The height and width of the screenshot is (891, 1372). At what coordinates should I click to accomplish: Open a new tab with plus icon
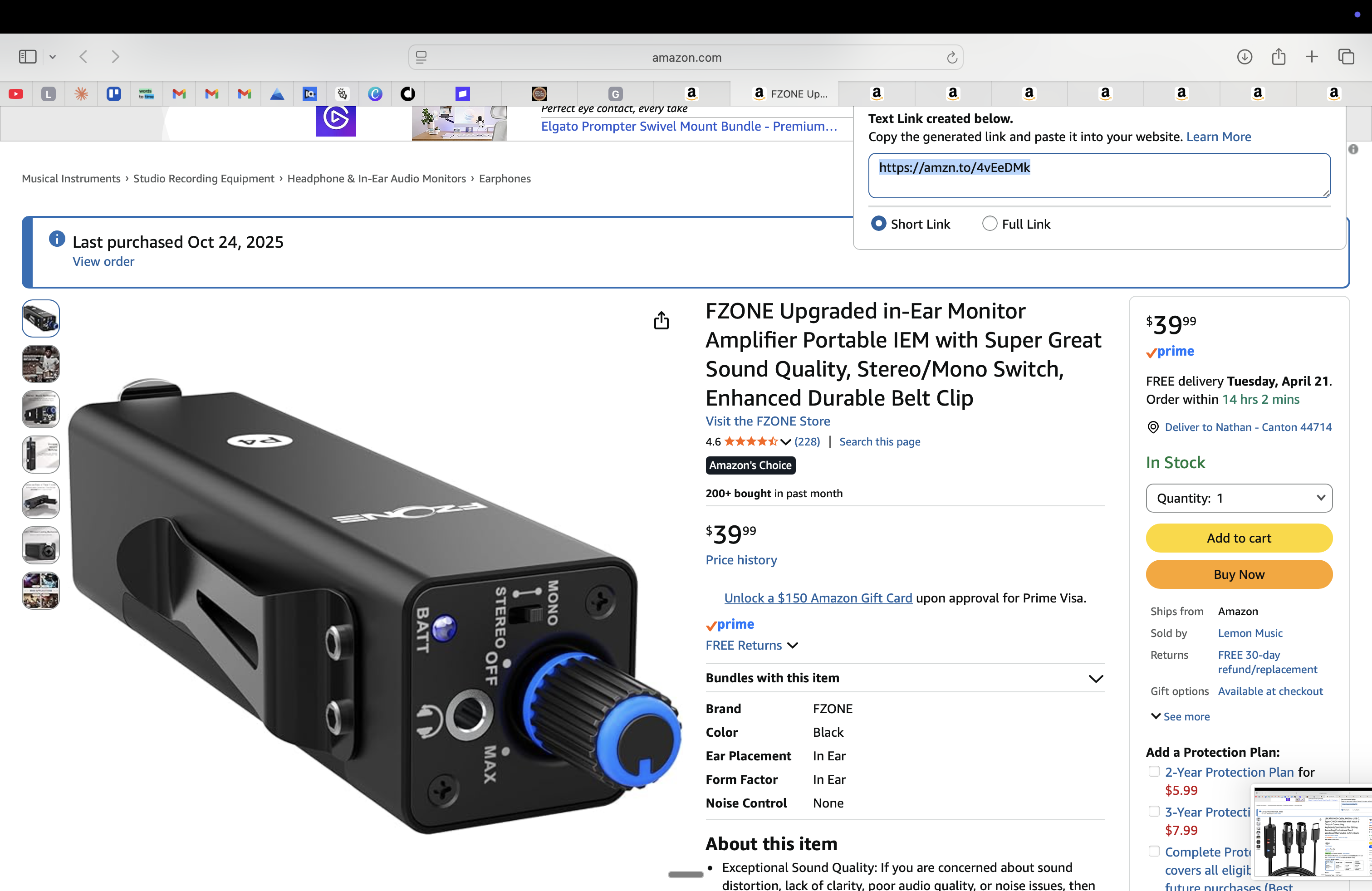click(x=1312, y=56)
